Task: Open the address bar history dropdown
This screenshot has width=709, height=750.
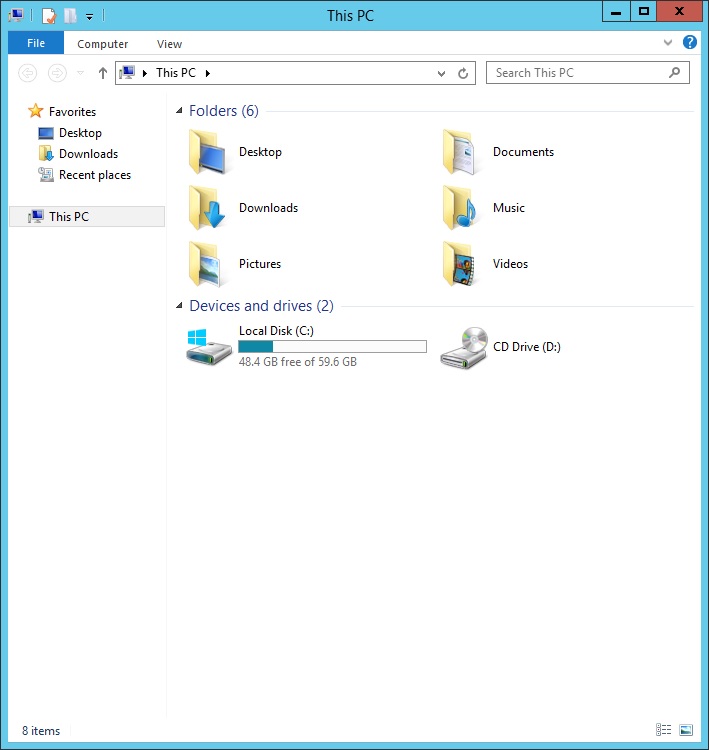Action: (x=442, y=73)
